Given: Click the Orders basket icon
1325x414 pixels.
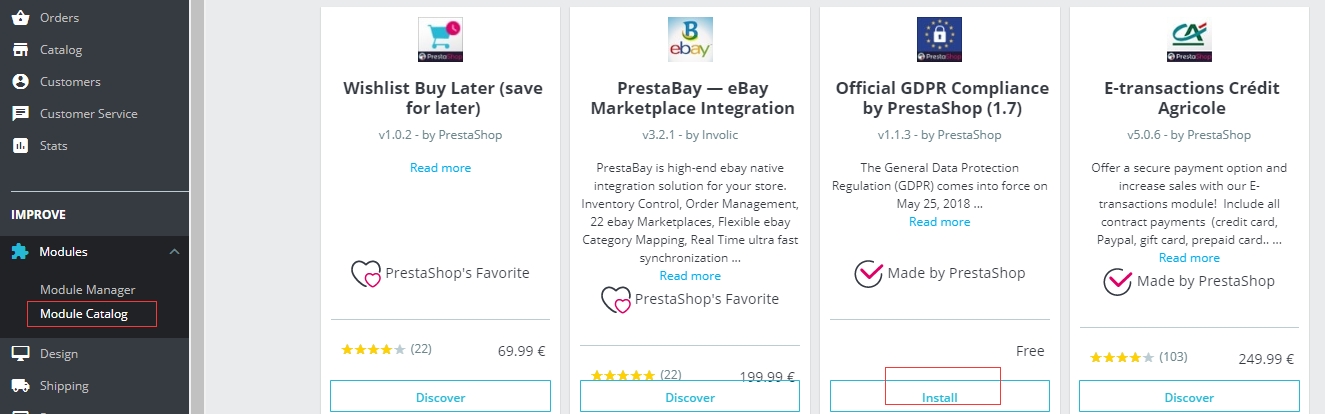Looking at the screenshot, I should tap(19, 17).
